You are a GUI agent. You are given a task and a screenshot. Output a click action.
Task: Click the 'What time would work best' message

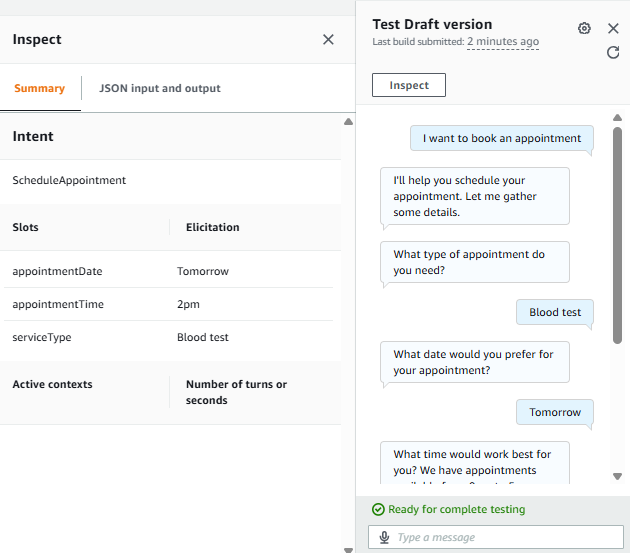pos(475,463)
